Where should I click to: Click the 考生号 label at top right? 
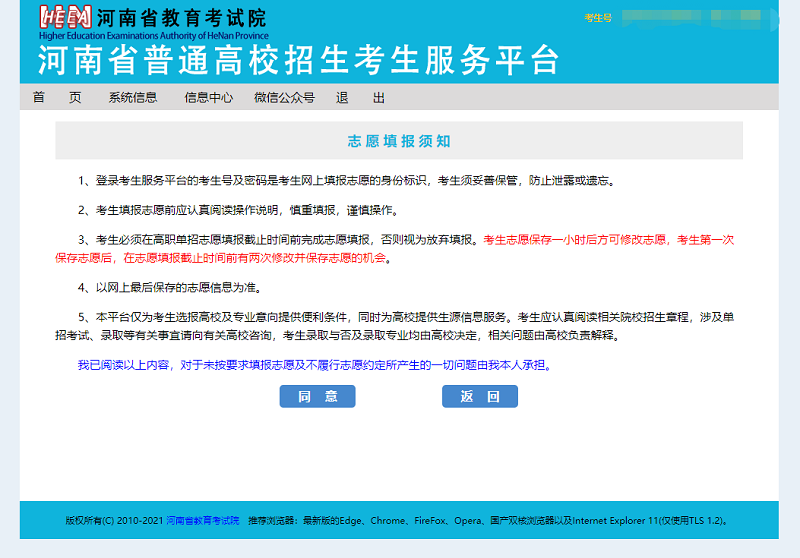(x=597, y=18)
